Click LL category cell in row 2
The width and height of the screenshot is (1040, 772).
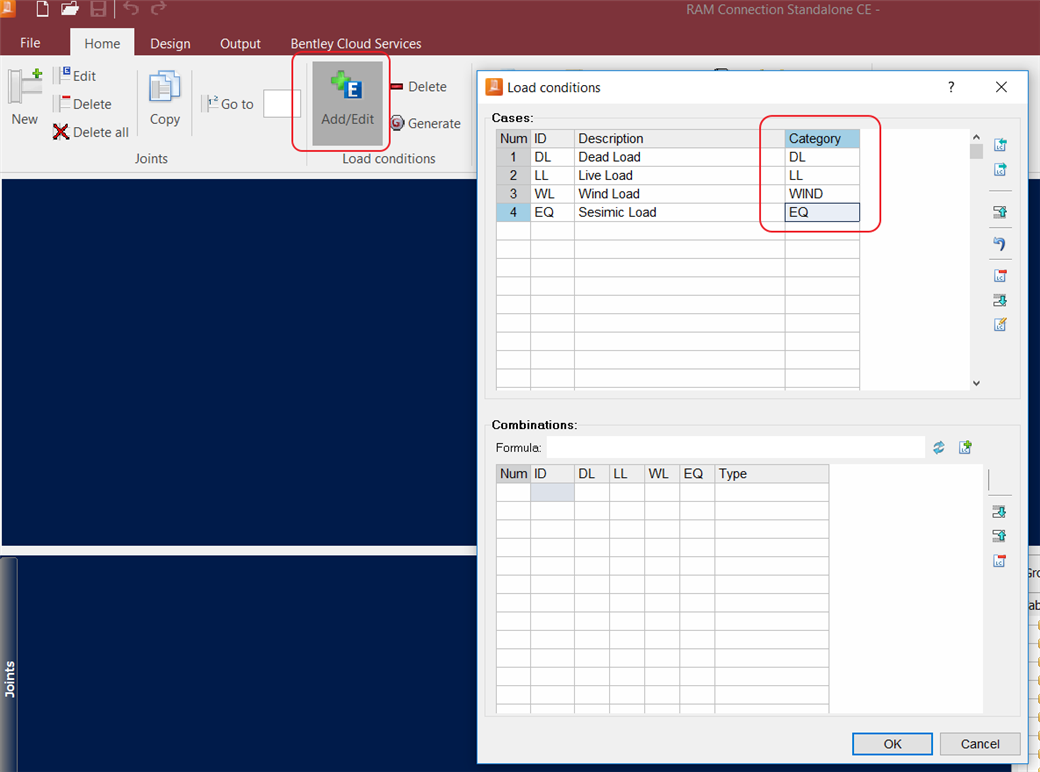(x=822, y=176)
